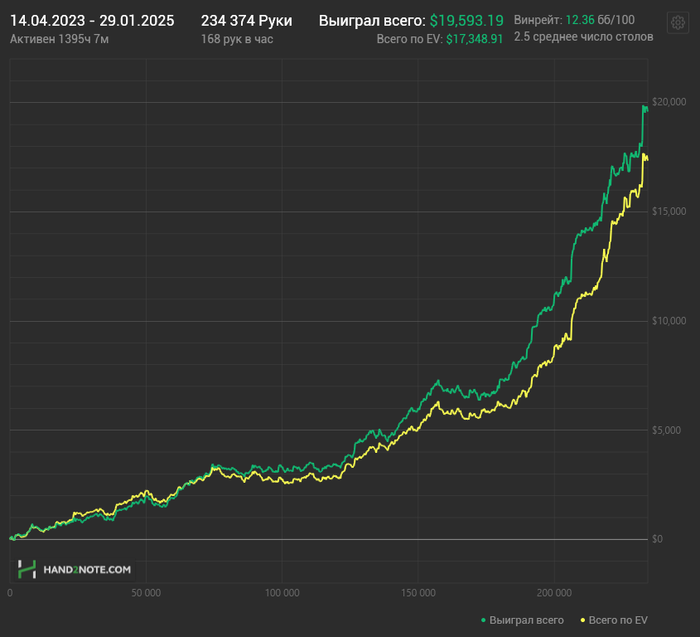The image size is (700, 637).
Task: Click the 'Всего по EV:' header label
Action: [x=409, y=39]
